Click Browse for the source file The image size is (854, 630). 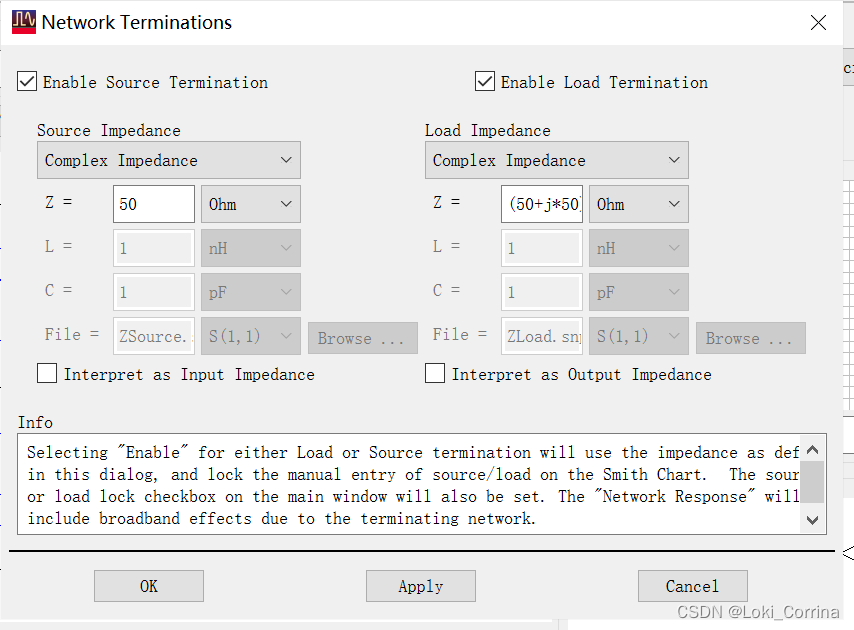(x=363, y=338)
